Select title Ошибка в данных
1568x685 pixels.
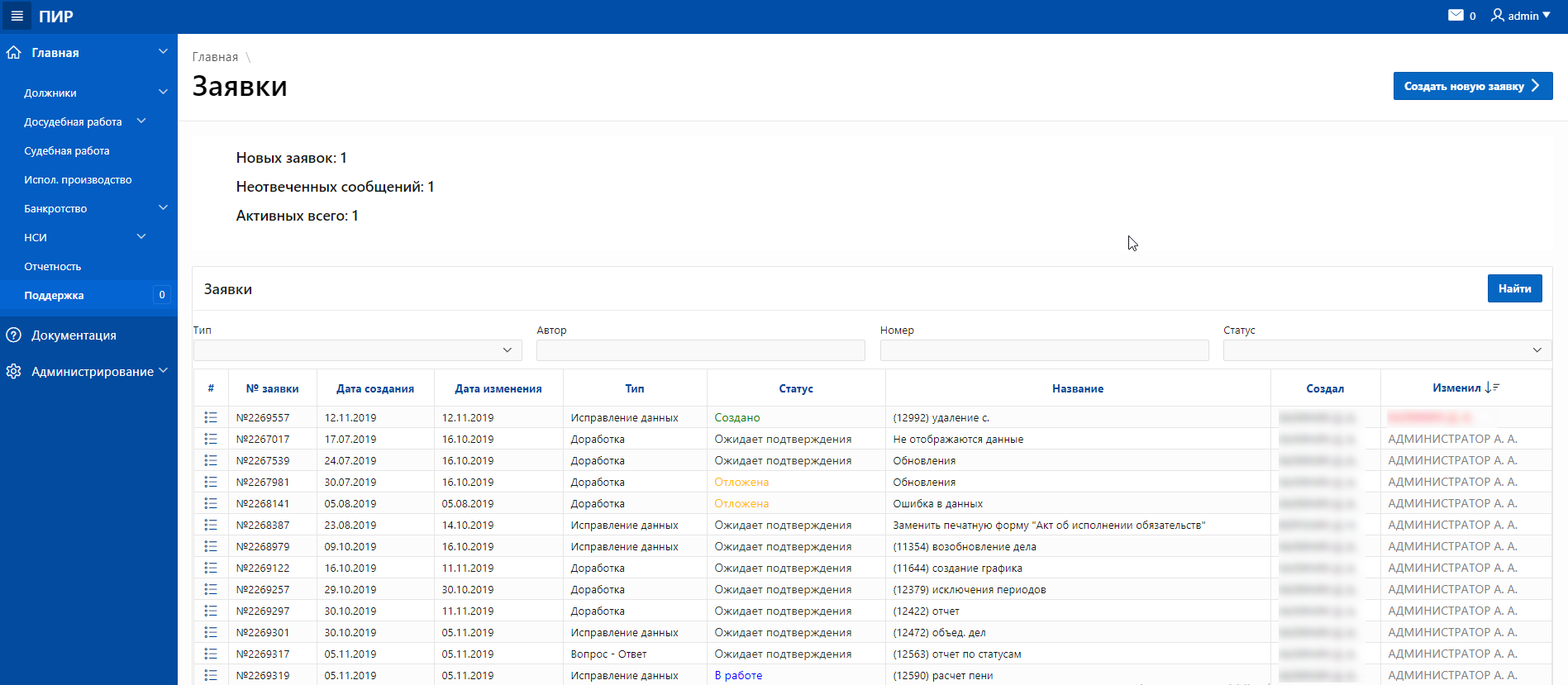[x=938, y=503]
